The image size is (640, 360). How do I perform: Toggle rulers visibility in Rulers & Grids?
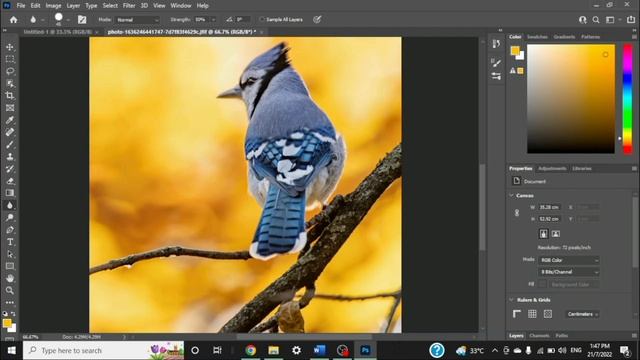(x=517, y=314)
